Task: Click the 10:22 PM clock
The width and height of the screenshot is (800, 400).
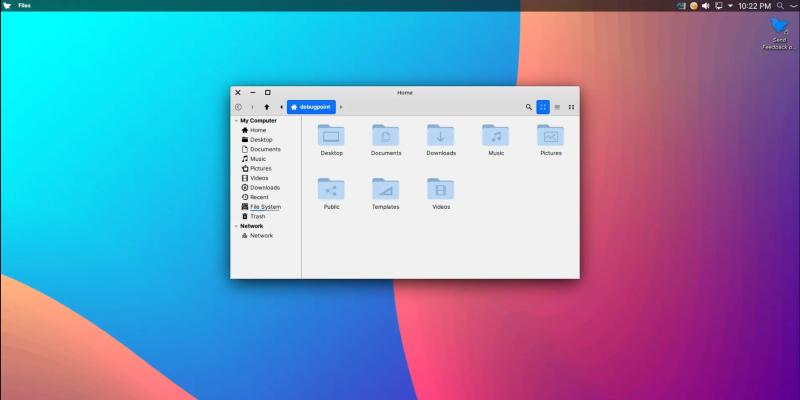Action: [754, 6]
